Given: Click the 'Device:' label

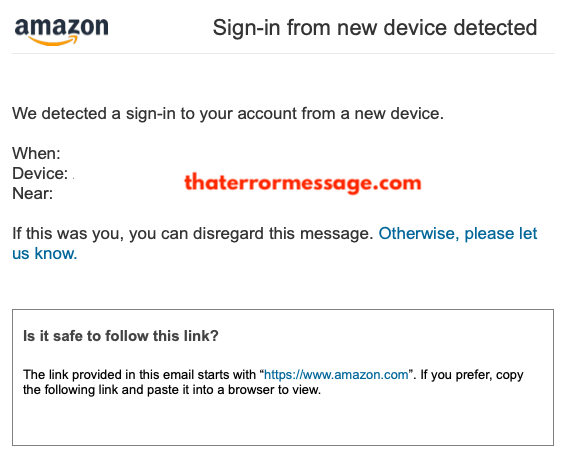Looking at the screenshot, I should pos(40,173).
